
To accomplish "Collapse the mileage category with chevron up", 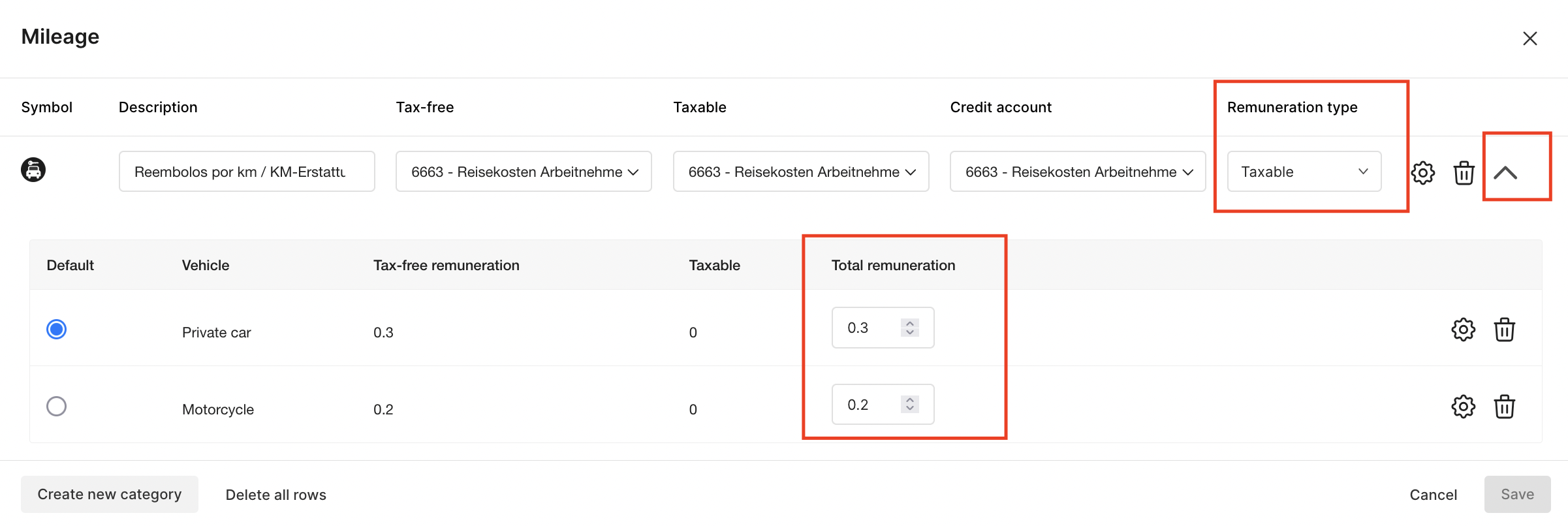I will click(x=1505, y=173).
